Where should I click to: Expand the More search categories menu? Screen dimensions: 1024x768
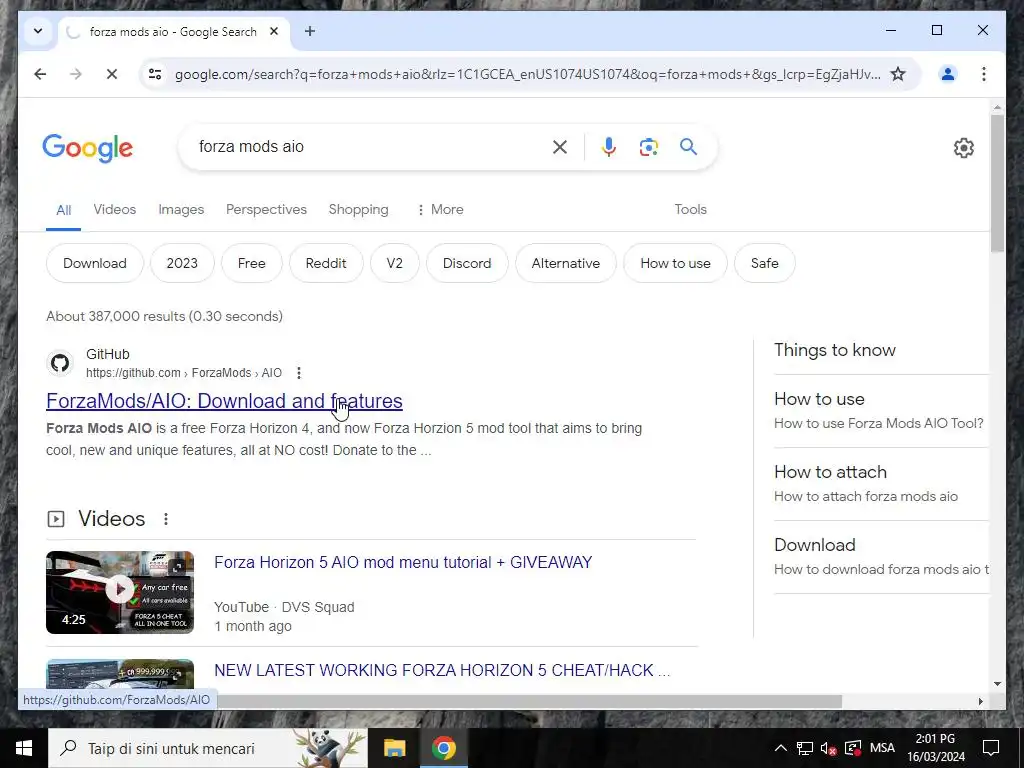point(440,210)
